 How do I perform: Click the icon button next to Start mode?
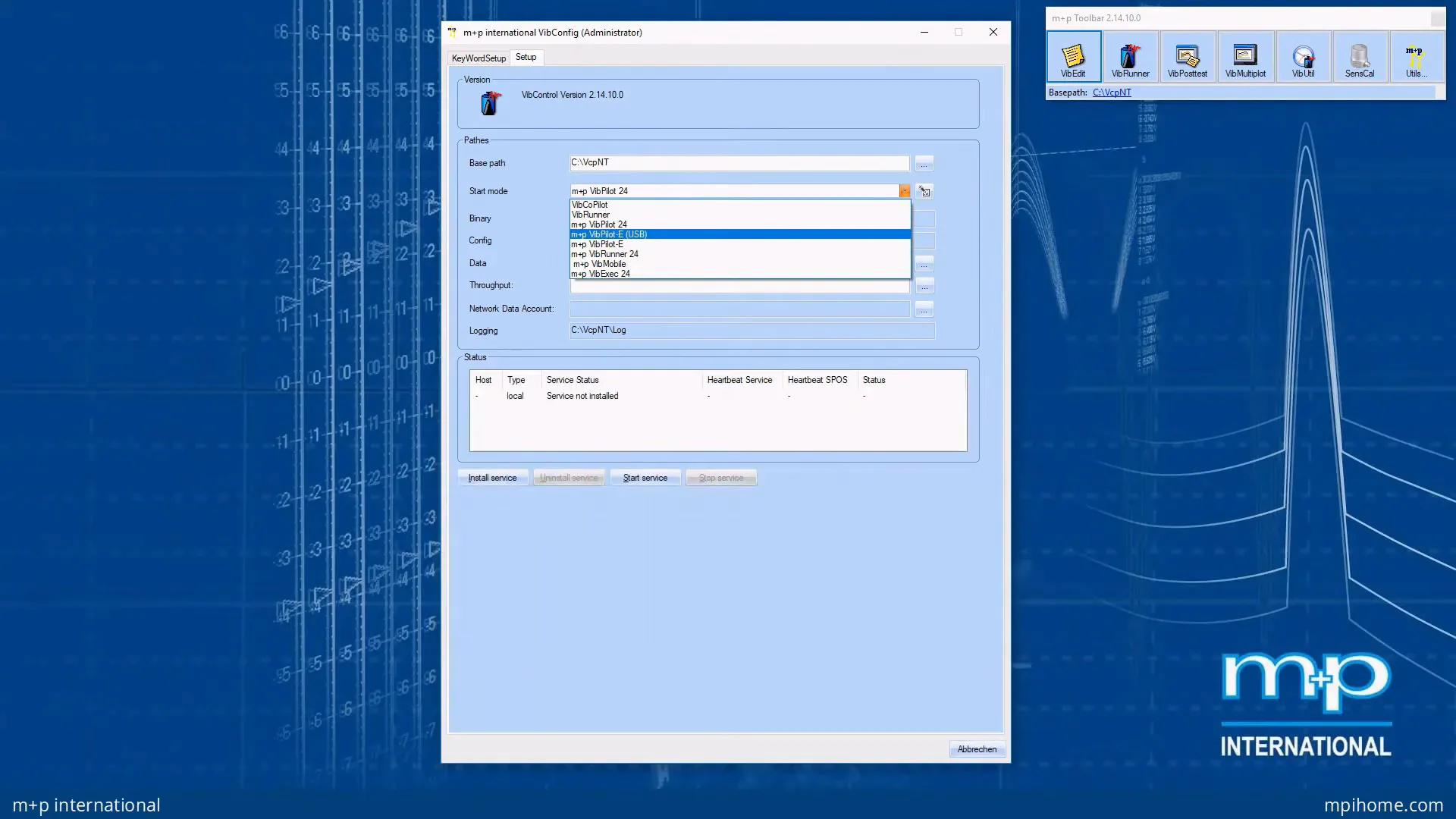[924, 191]
